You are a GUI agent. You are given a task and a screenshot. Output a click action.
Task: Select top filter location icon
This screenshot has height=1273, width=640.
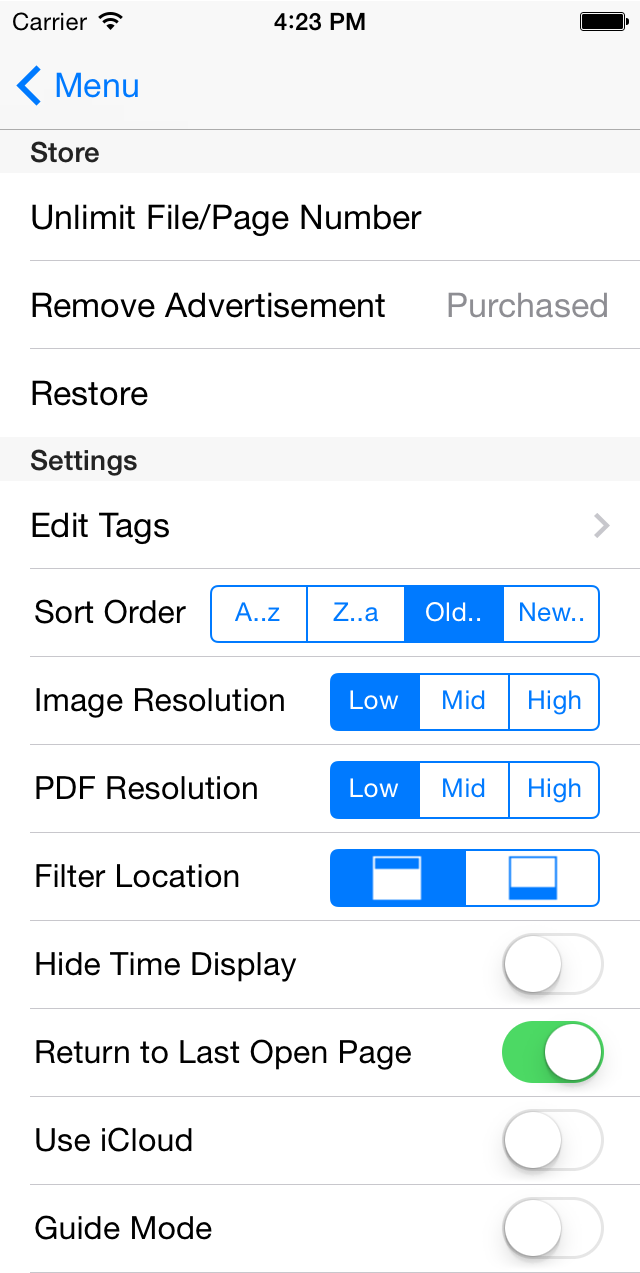[x=397, y=878]
